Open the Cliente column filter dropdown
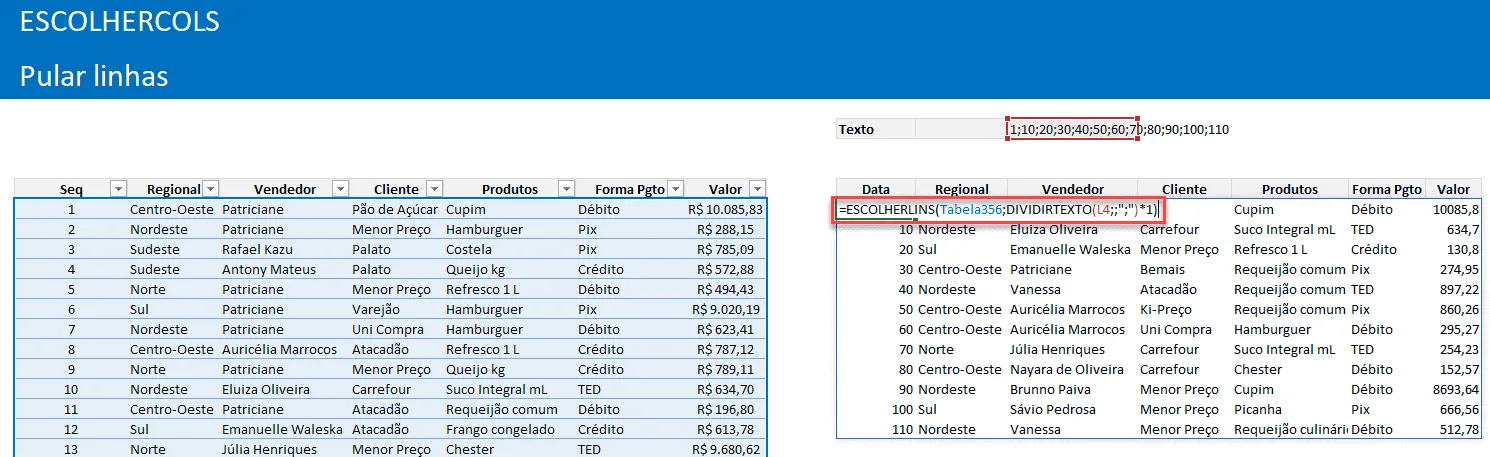 tap(434, 189)
